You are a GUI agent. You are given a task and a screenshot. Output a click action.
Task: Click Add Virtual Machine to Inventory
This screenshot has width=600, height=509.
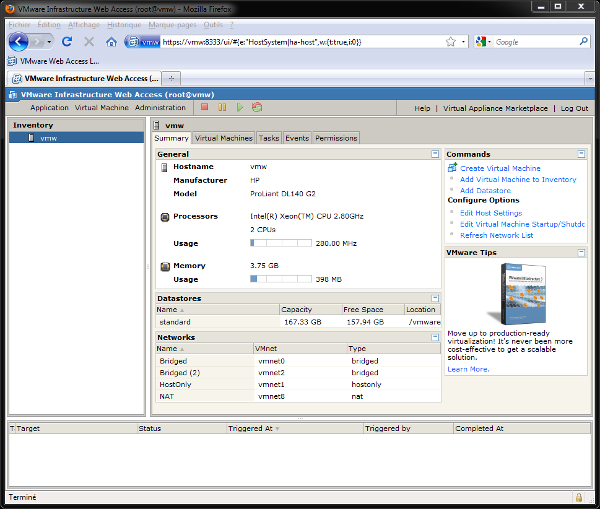click(x=518, y=179)
